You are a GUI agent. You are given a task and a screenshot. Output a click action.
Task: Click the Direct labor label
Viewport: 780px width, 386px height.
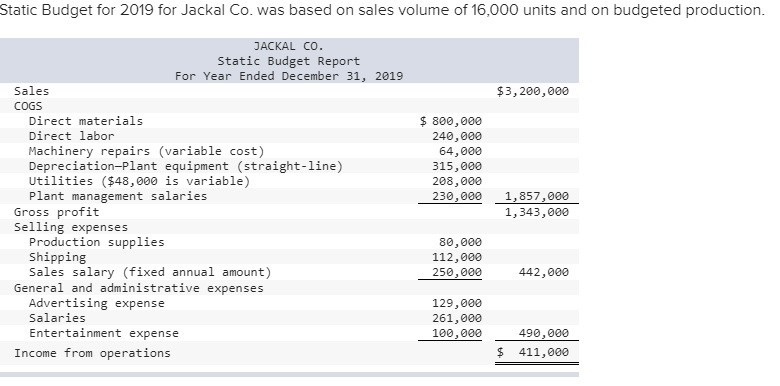(x=71, y=136)
